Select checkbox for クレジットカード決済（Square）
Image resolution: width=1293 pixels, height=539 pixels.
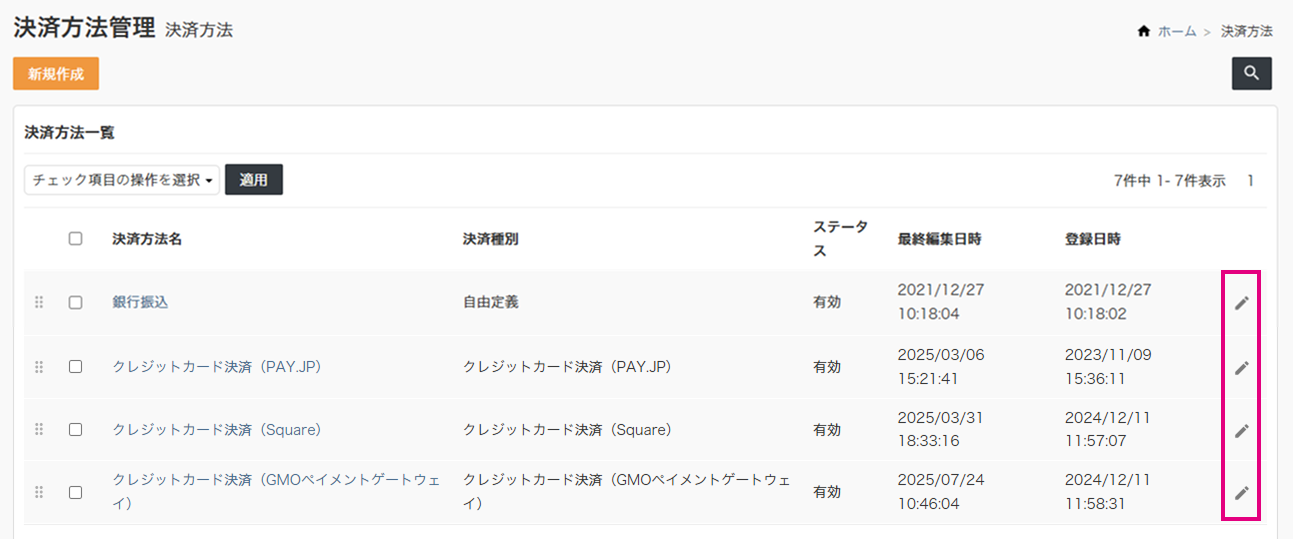click(75, 429)
